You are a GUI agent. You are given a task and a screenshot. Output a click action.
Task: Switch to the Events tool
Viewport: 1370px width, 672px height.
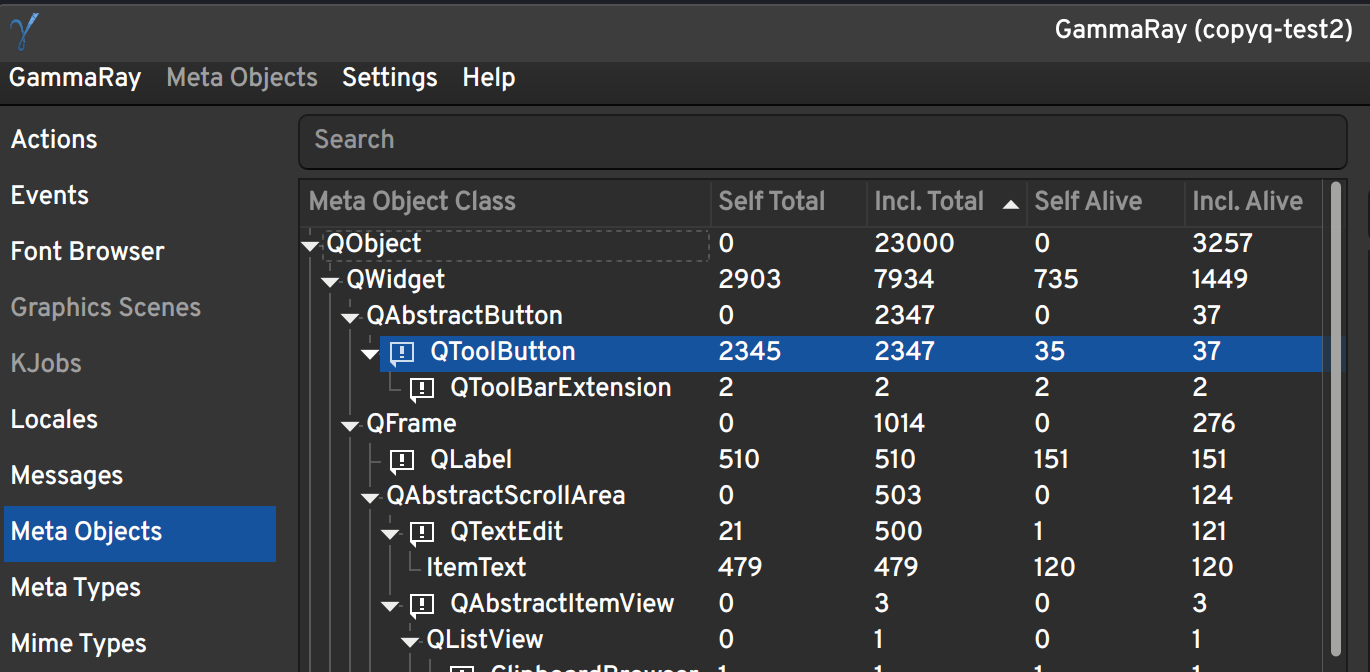[x=140, y=195]
